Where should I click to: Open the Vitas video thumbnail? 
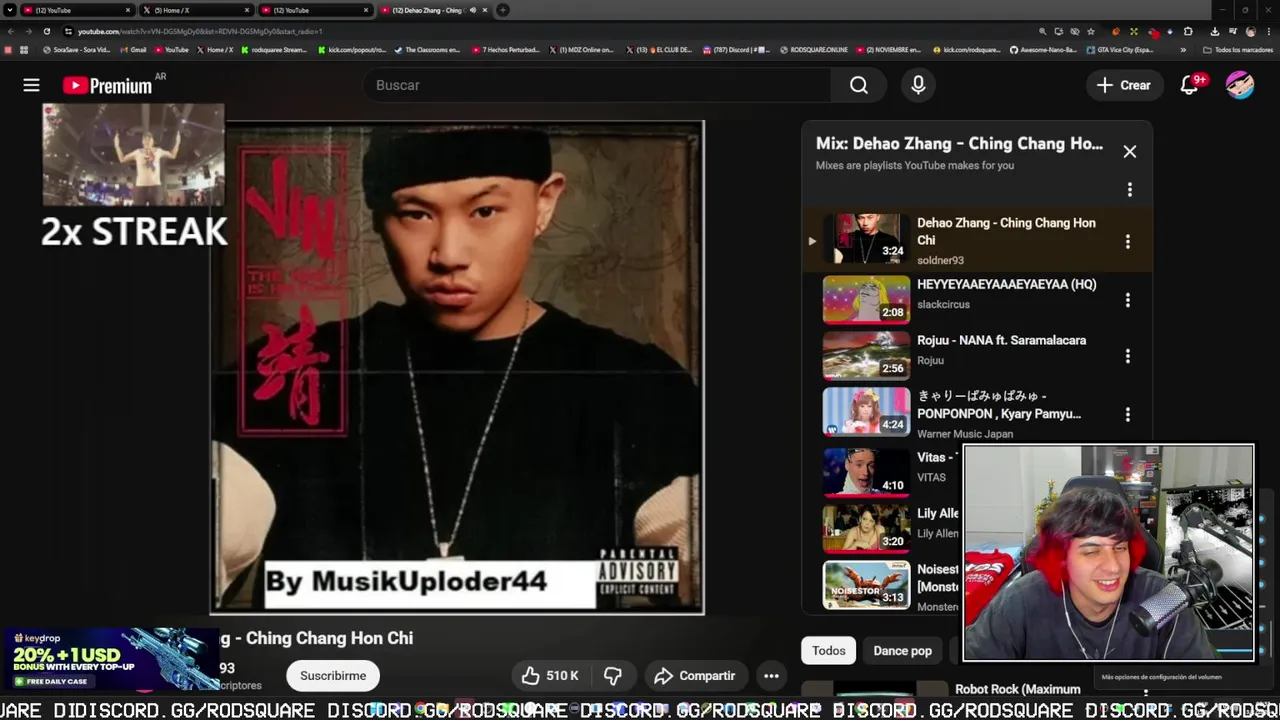[866, 473]
